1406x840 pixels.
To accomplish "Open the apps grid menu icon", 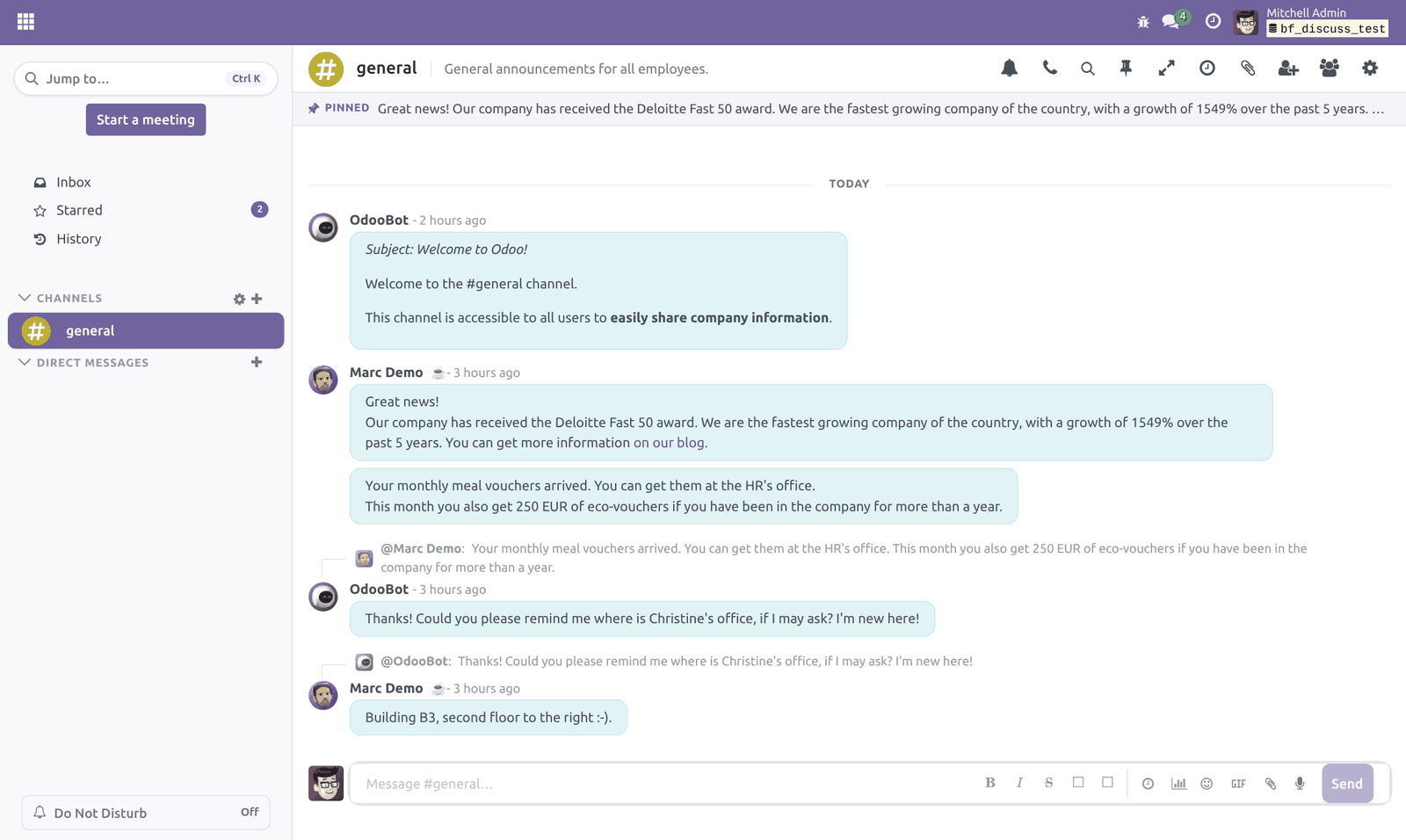I will pos(25,22).
